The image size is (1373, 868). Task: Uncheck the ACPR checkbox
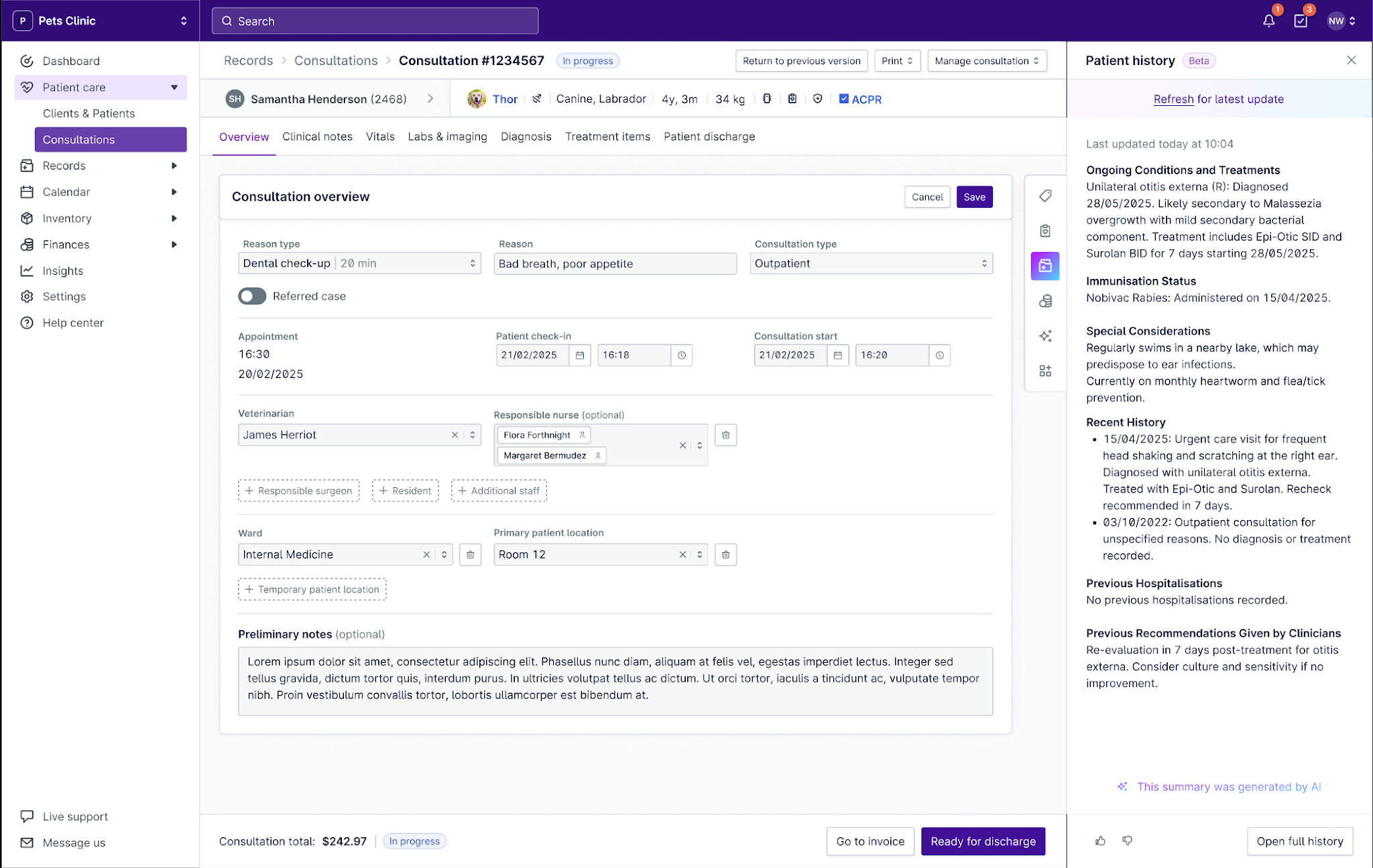point(844,99)
